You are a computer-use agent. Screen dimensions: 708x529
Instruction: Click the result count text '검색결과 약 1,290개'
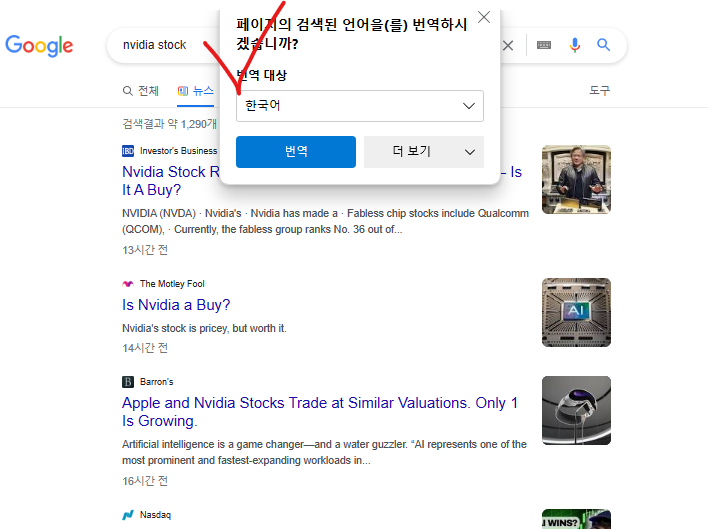(x=170, y=124)
